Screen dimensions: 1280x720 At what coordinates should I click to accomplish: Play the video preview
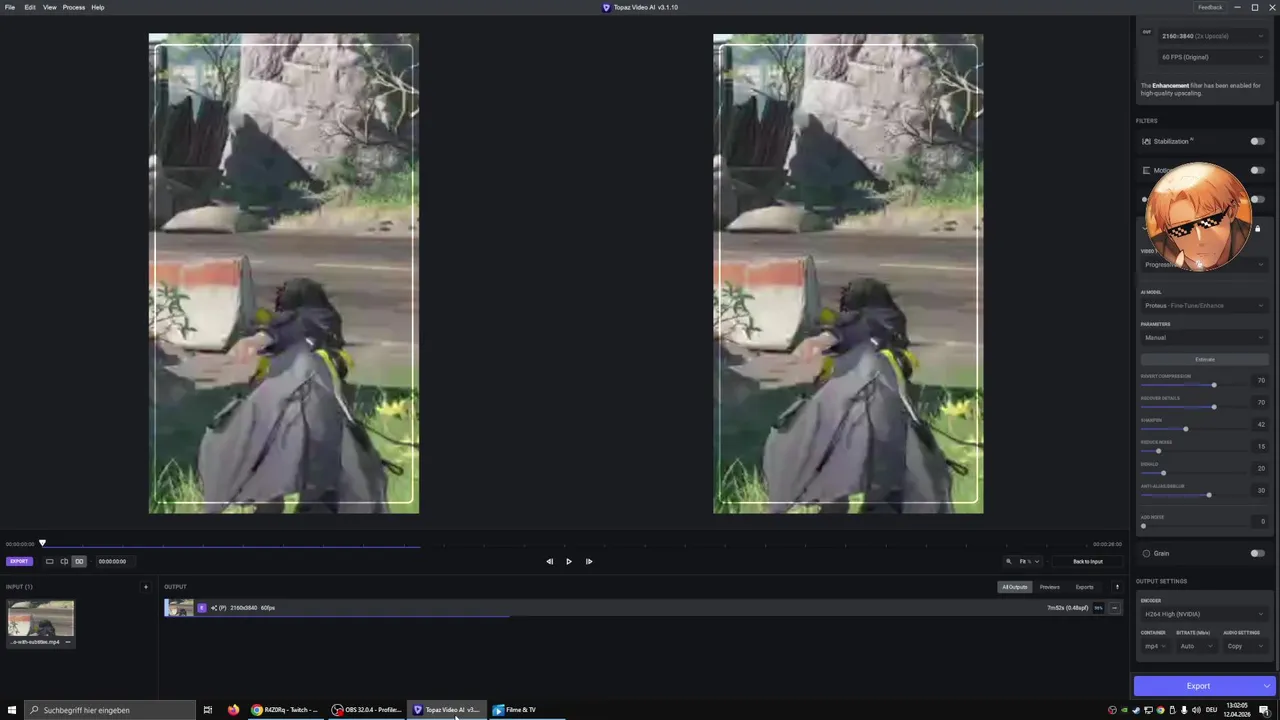pyautogui.click(x=569, y=561)
